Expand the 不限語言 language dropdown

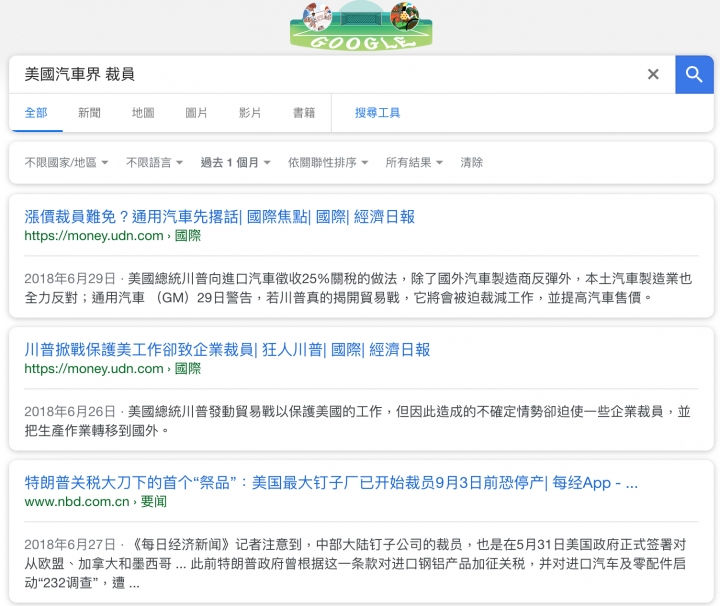click(154, 163)
